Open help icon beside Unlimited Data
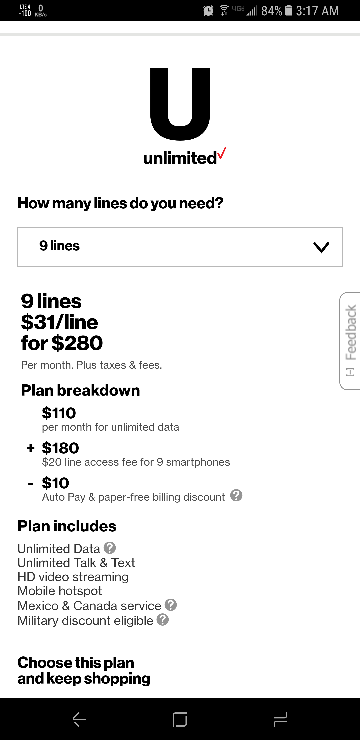 tap(110, 548)
